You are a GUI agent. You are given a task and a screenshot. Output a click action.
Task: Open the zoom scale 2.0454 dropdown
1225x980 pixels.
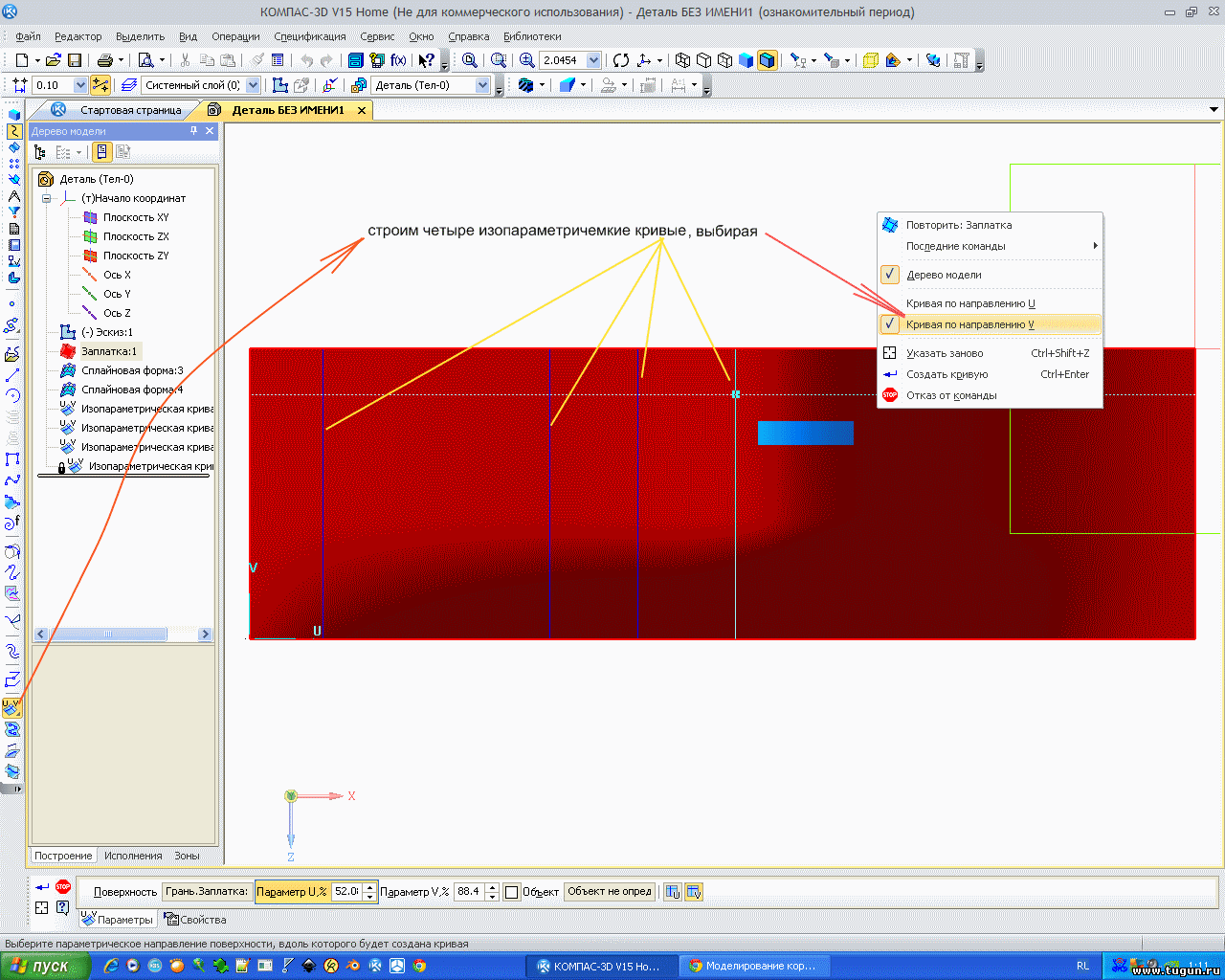pyautogui.click(x=593, y=60)
